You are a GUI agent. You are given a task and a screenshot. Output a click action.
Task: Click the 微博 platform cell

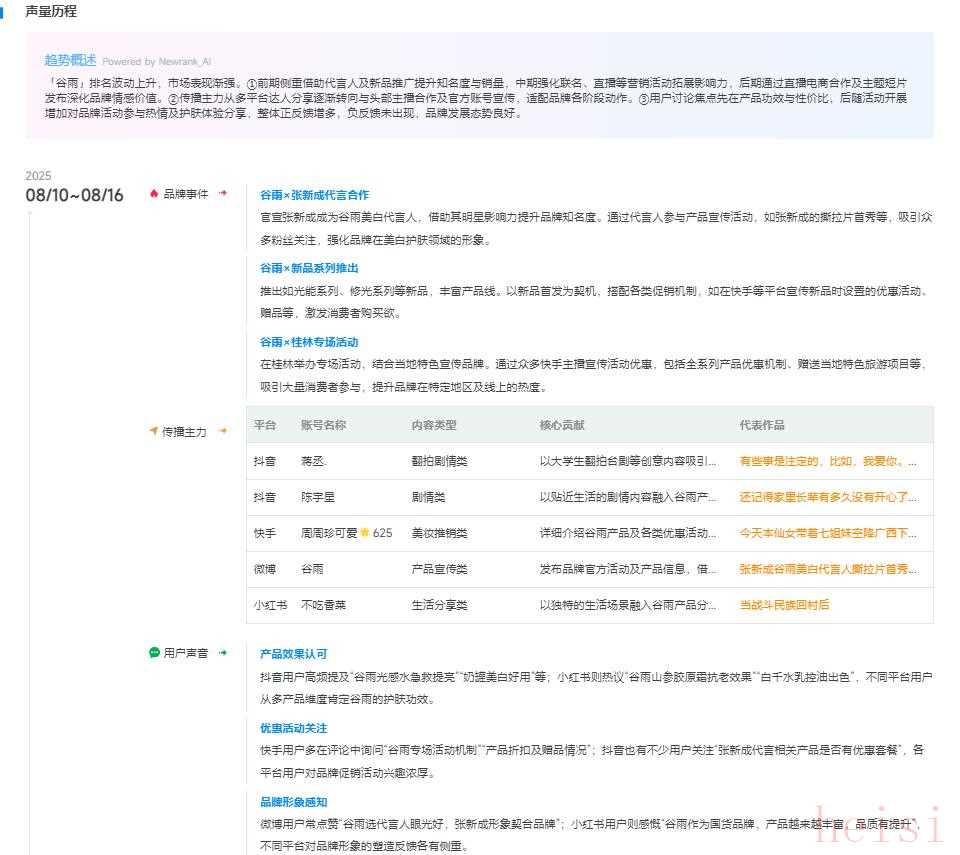(265, 570)
